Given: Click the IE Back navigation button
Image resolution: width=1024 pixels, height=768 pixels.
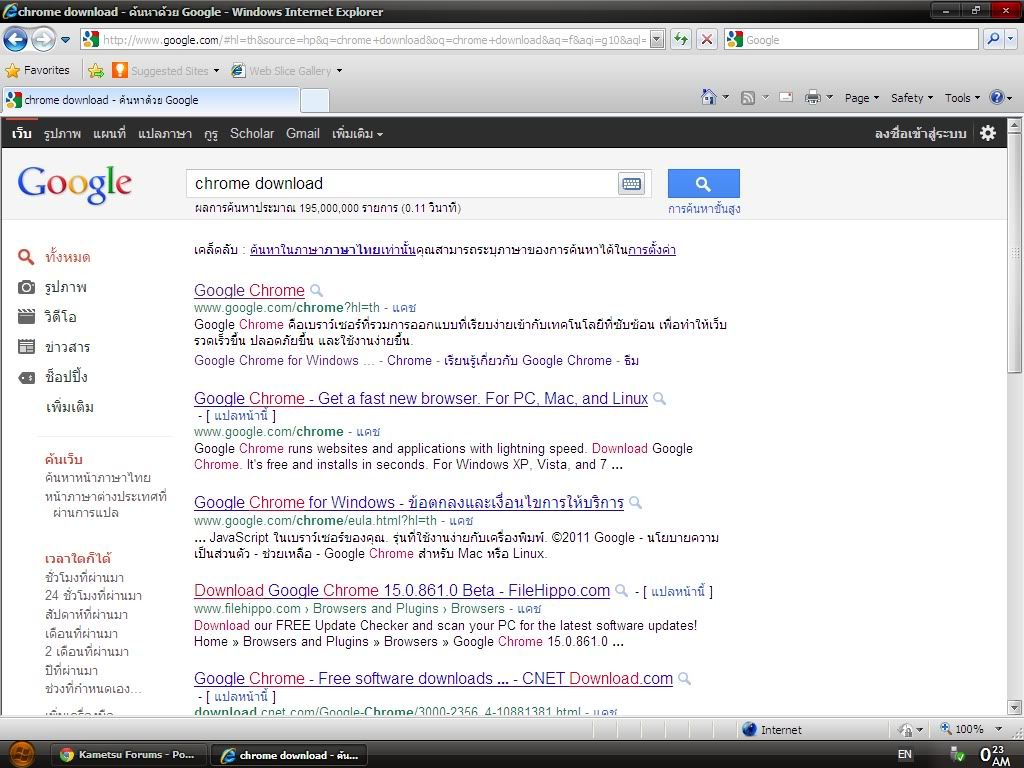Looking at the screenshot, I should (x=15, y=40).
